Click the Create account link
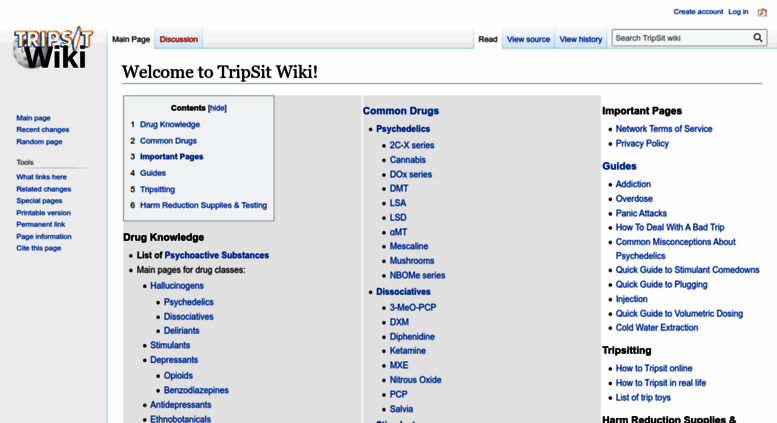The image size is (777, 423). coord(698,12)
